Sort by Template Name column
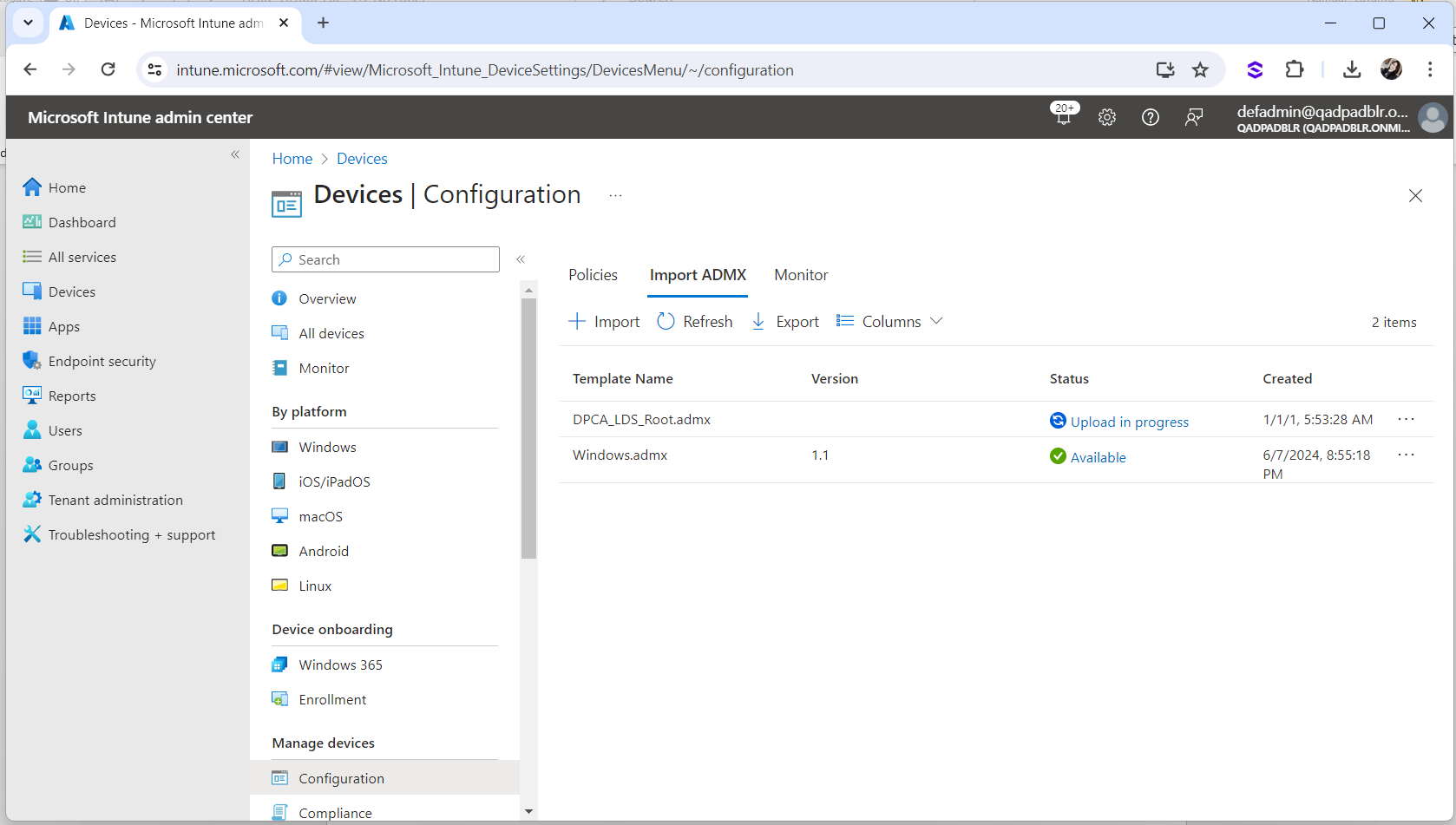The width and height of the screenshot is (1456, 825). point(623,379)
